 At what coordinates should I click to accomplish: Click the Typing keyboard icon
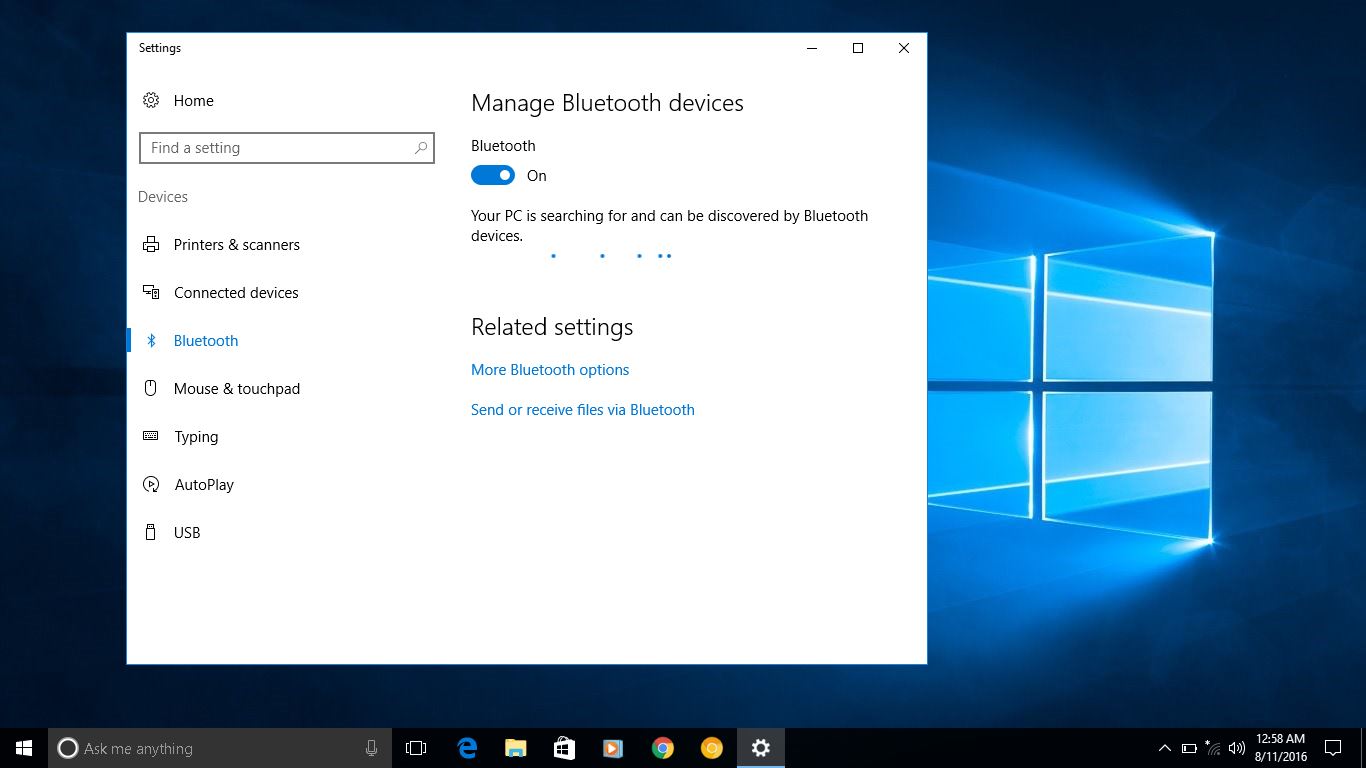[151, 436]
